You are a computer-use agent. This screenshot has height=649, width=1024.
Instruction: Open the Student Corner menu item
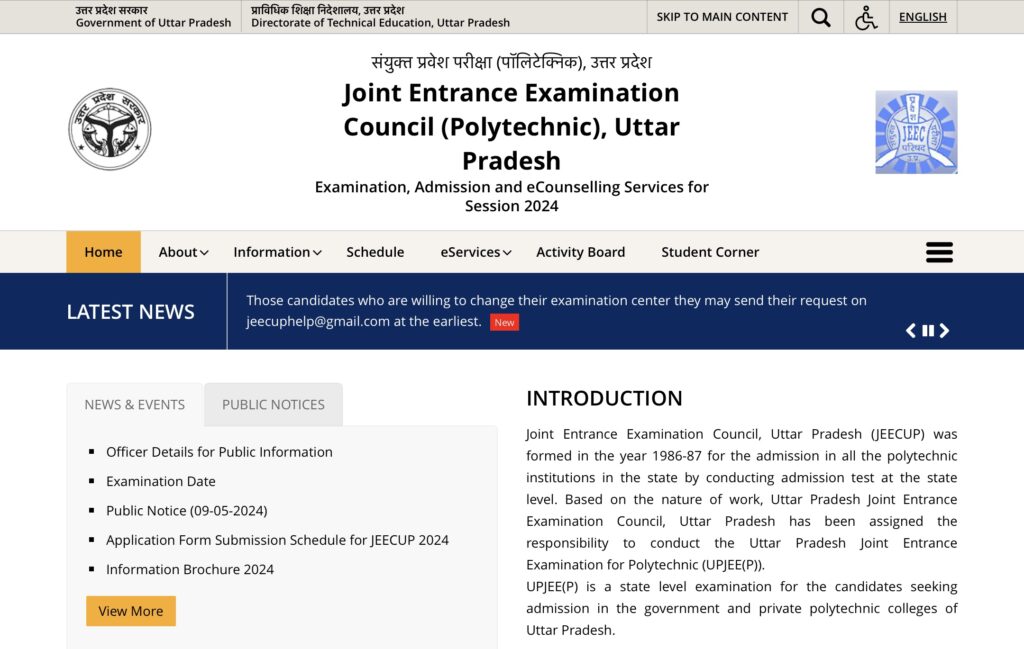pyautogui.click(x=710, y=252)
